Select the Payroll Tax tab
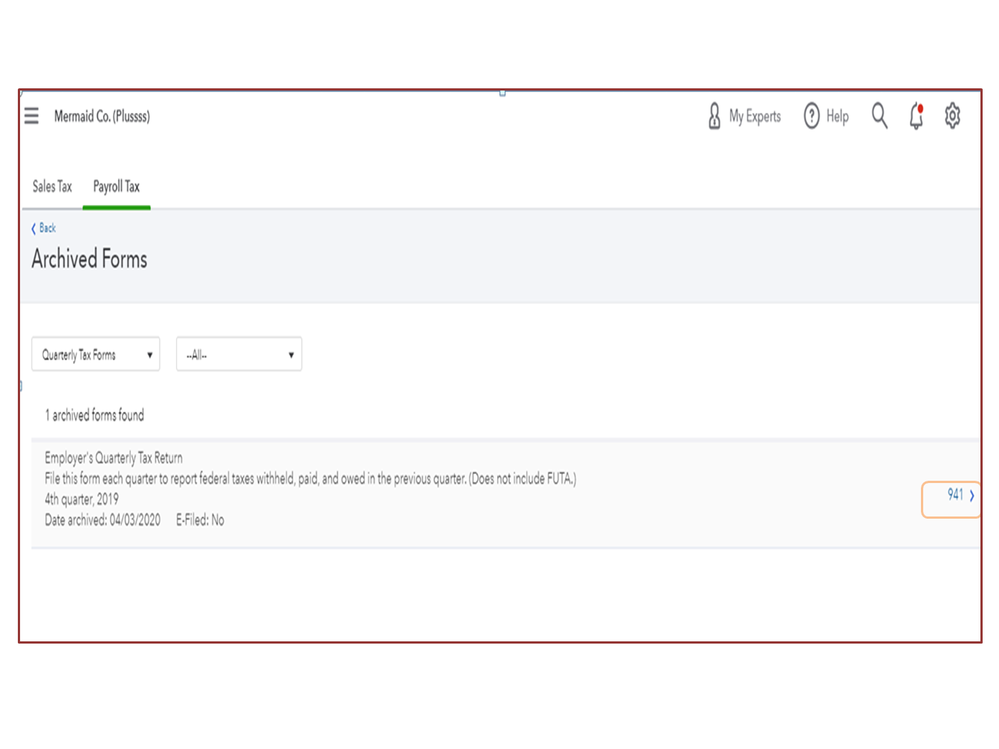Screen dimensions: 999x749 (x=116, y=187)
